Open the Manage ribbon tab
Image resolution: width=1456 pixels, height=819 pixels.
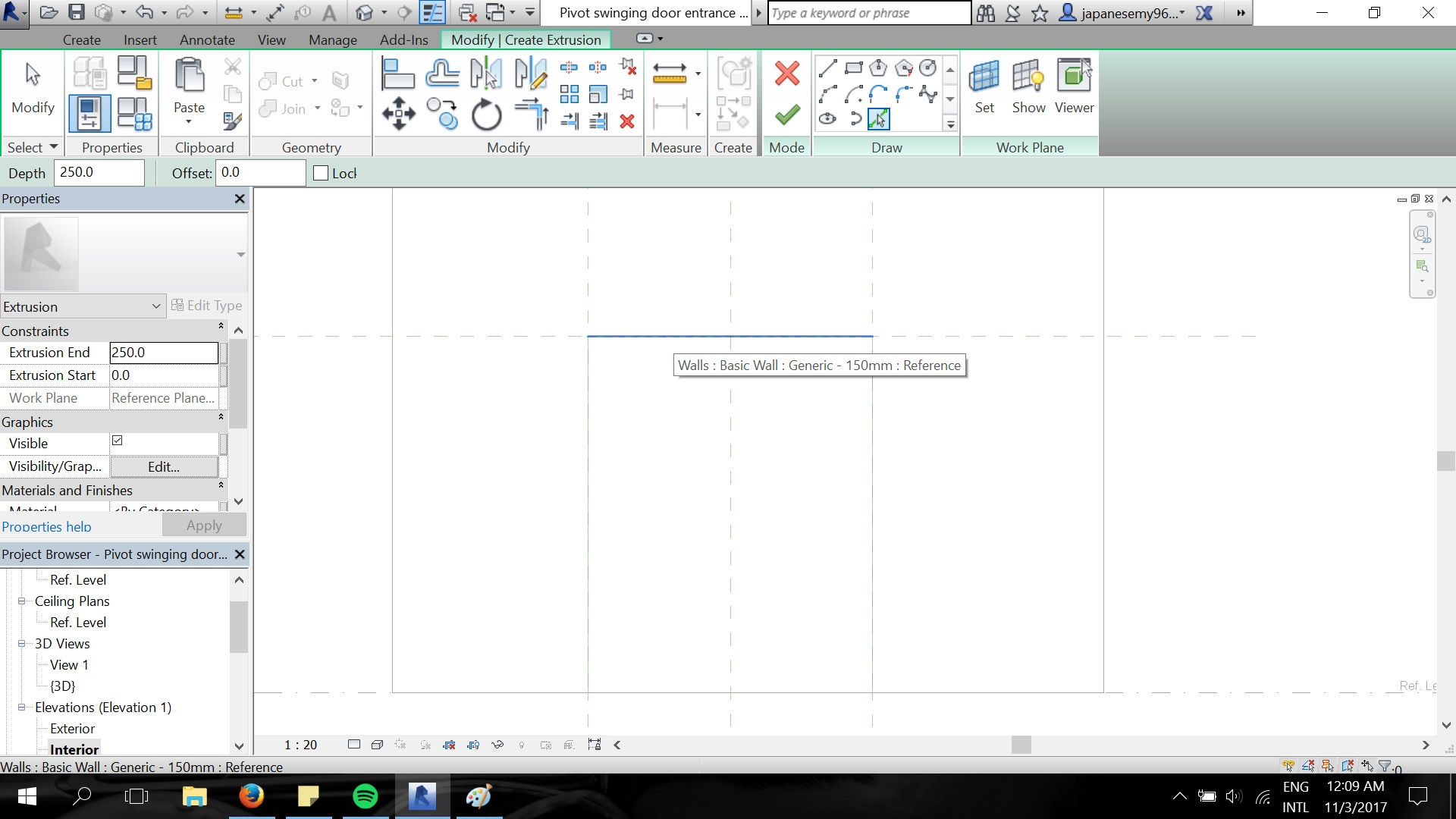pos(333,39)
